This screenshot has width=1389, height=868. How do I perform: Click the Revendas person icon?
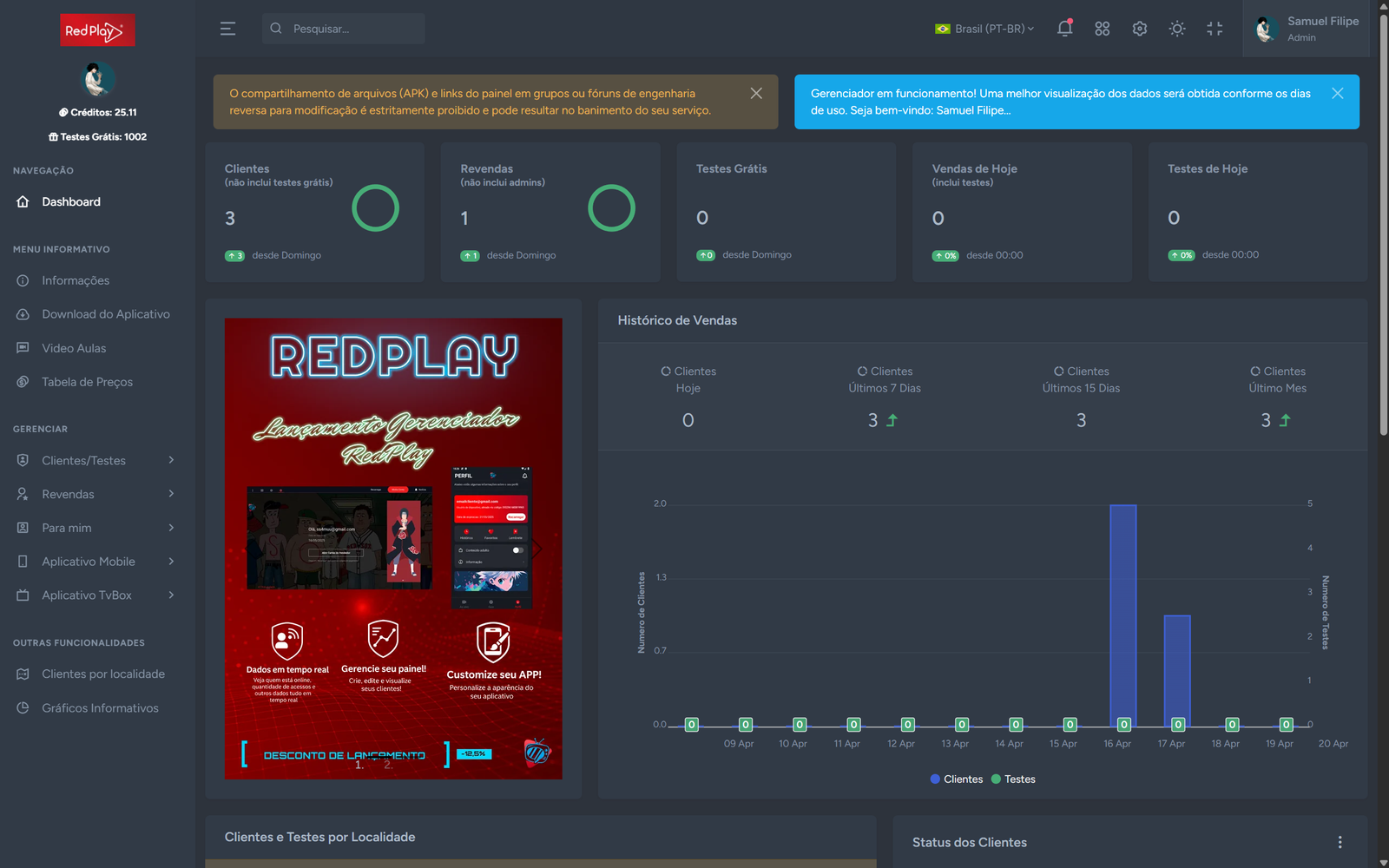tap(23, 494)
